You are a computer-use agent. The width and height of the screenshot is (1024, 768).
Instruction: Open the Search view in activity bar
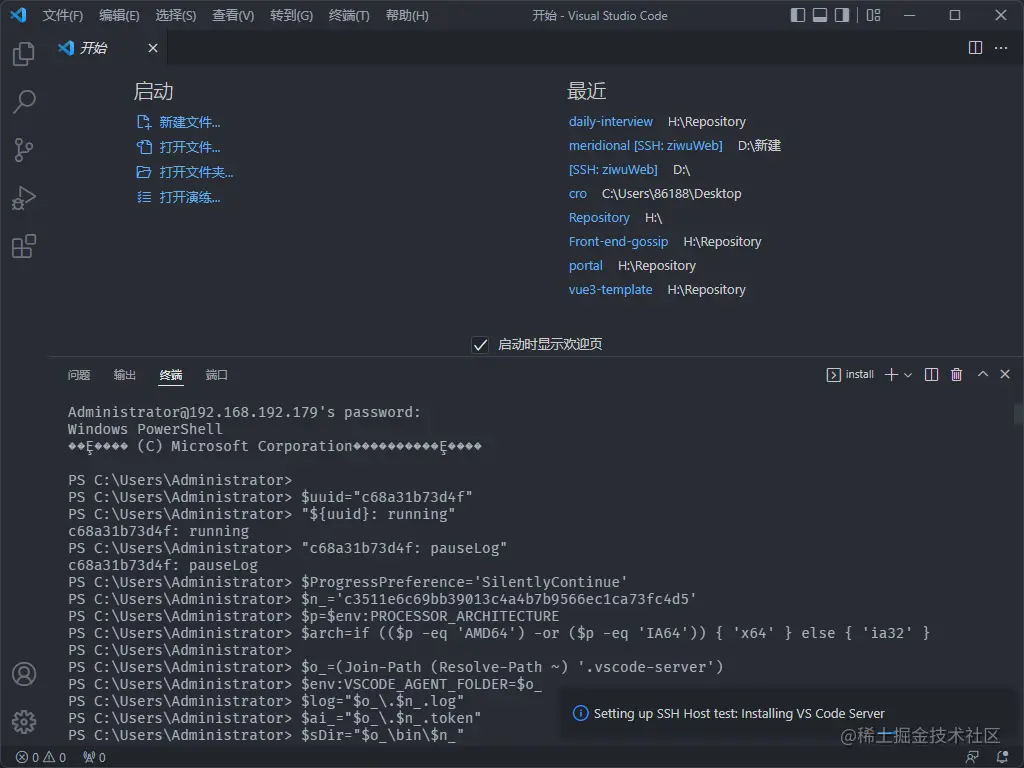click(24, 102)
